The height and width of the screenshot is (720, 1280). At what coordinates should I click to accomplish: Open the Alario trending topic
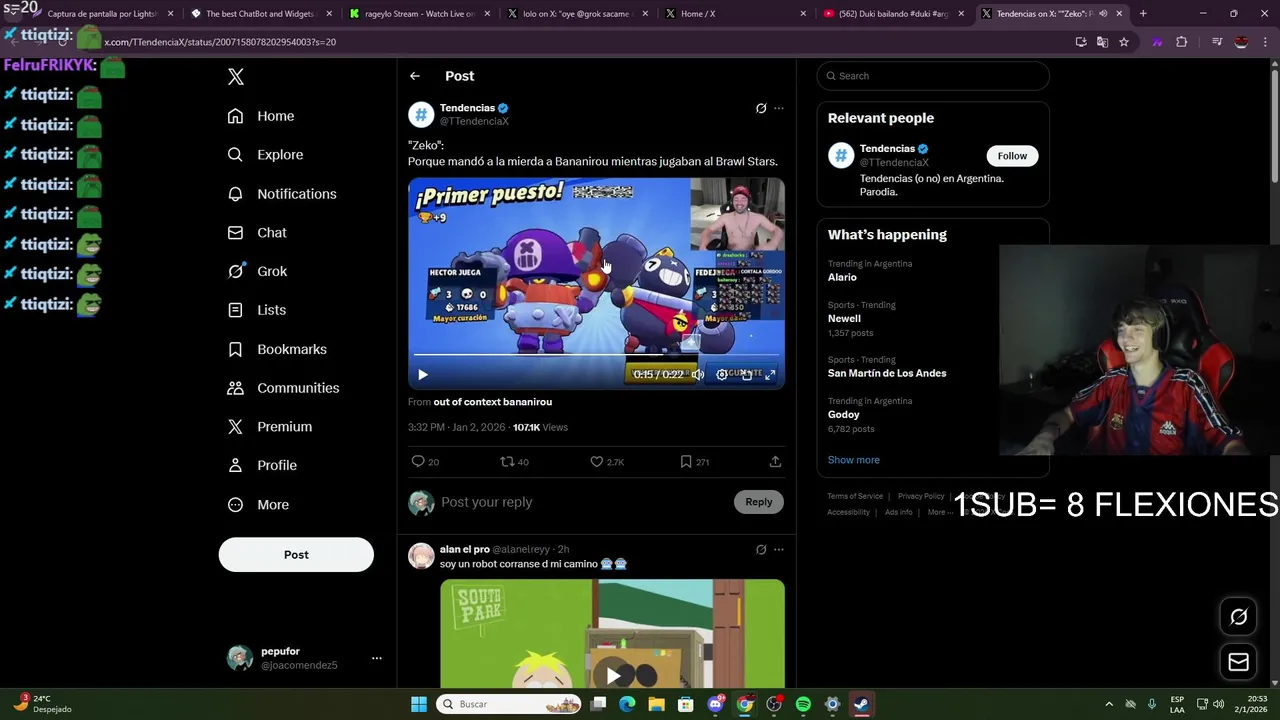click(842, 277)
